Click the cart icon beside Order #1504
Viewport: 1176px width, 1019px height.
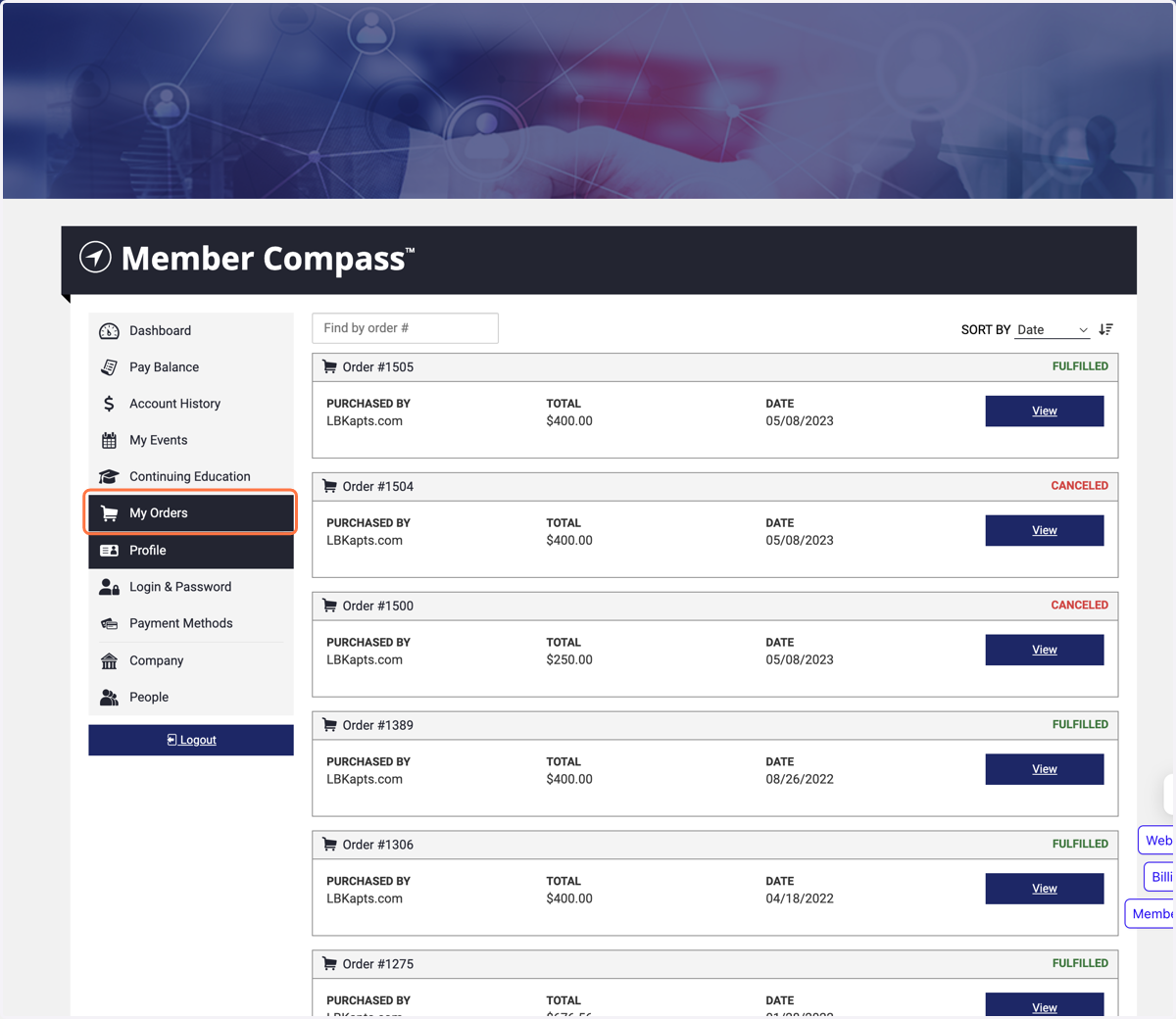tap(330, 486)
